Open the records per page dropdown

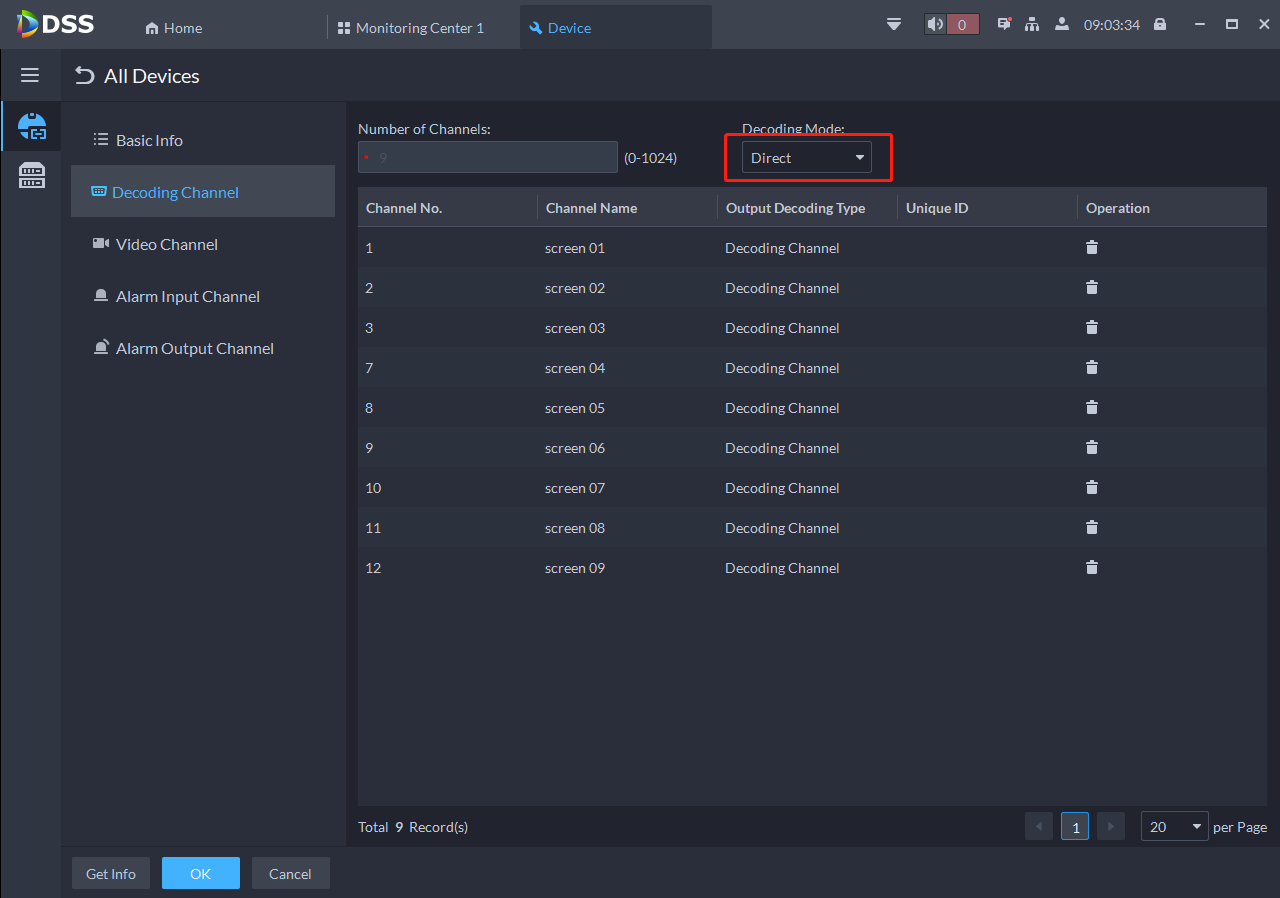1175,827
